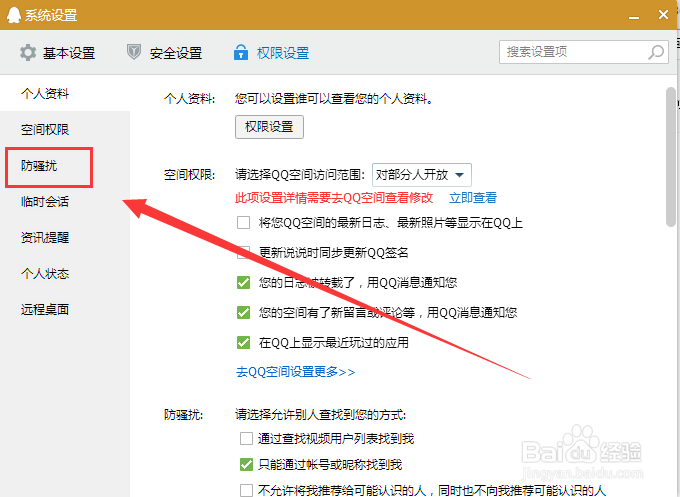The height and width of the screenshot is (497, 680).
Task: Click the gear icon for 基本设置
Action: click(28, 52)
